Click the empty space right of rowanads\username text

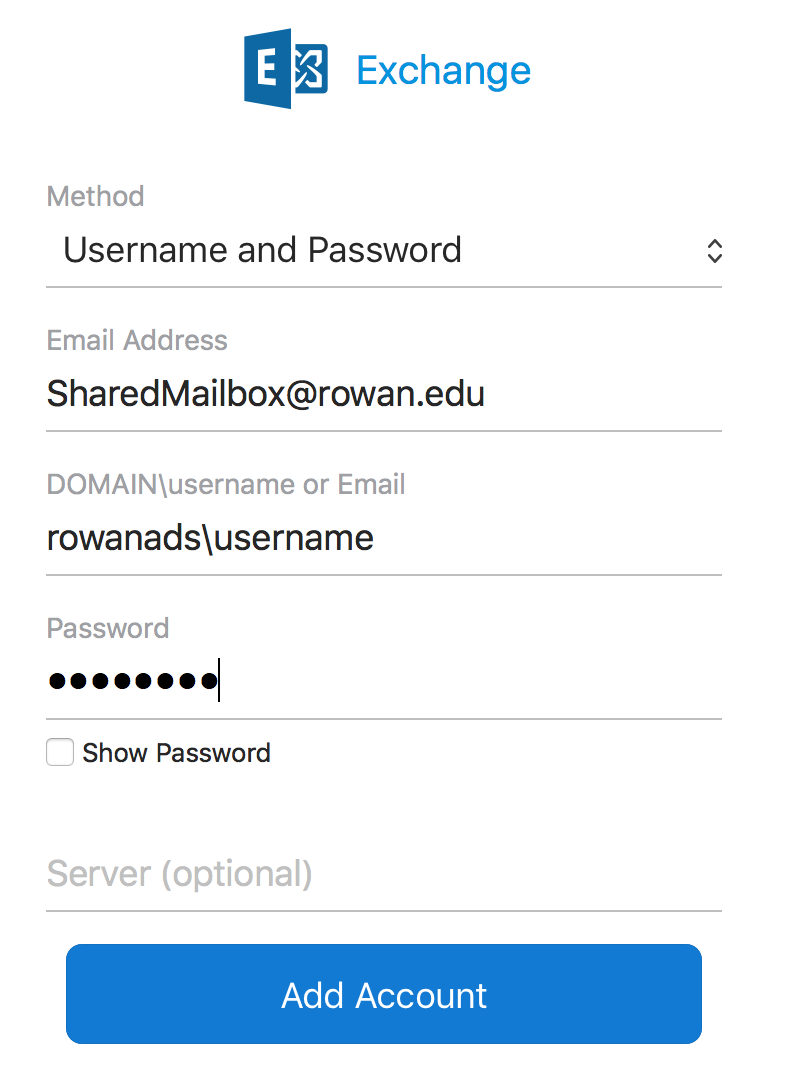548,538
